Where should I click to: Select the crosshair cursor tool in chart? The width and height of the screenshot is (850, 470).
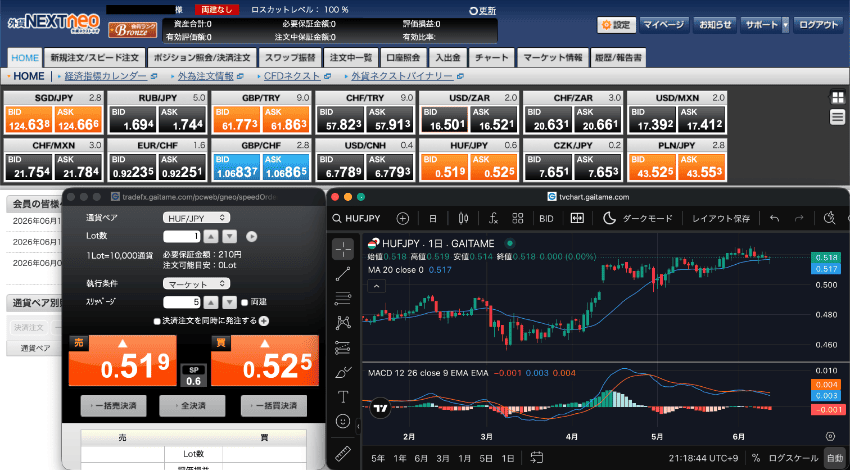pos(343,249)
